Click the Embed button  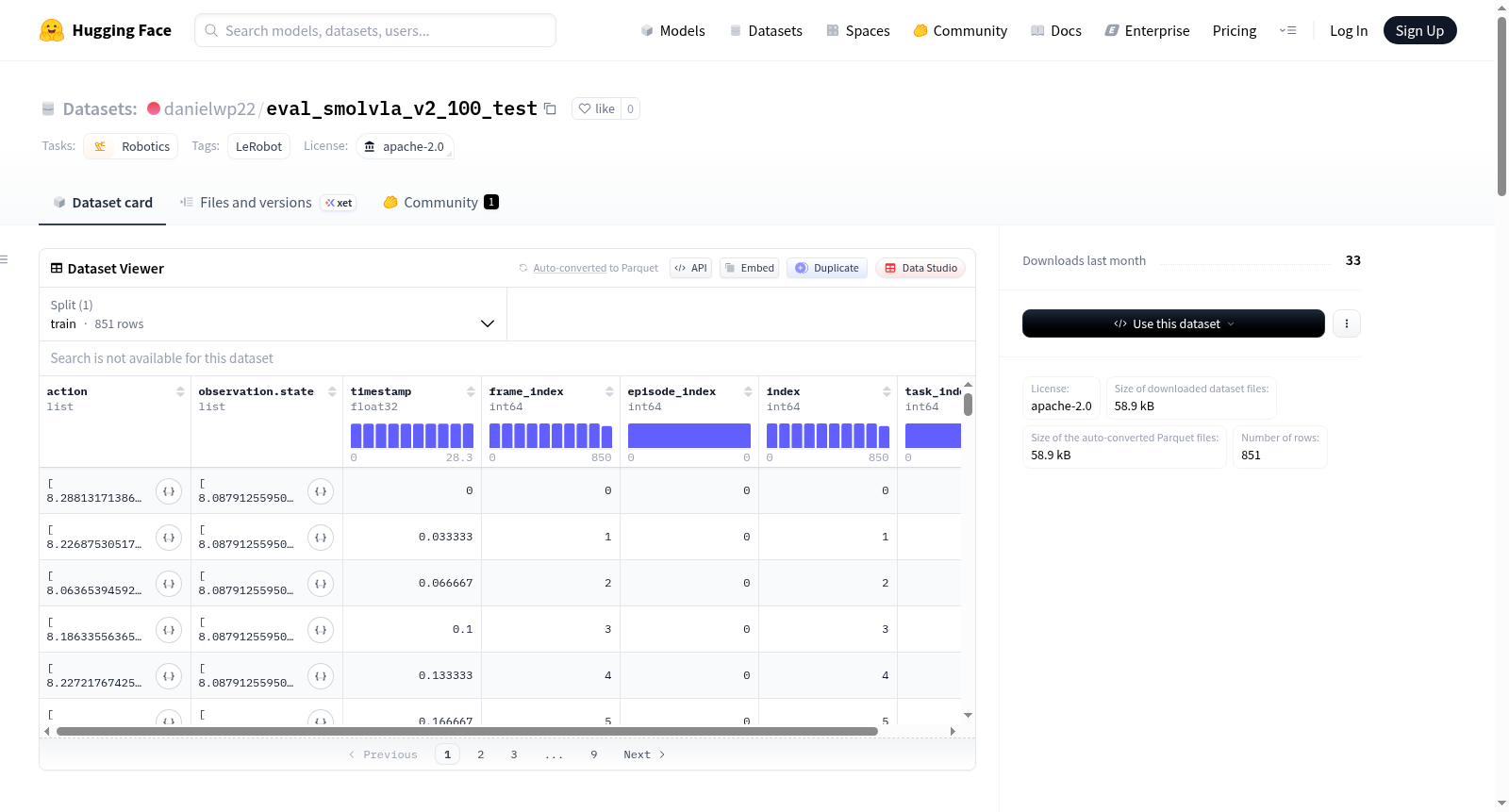pos(750,268)
